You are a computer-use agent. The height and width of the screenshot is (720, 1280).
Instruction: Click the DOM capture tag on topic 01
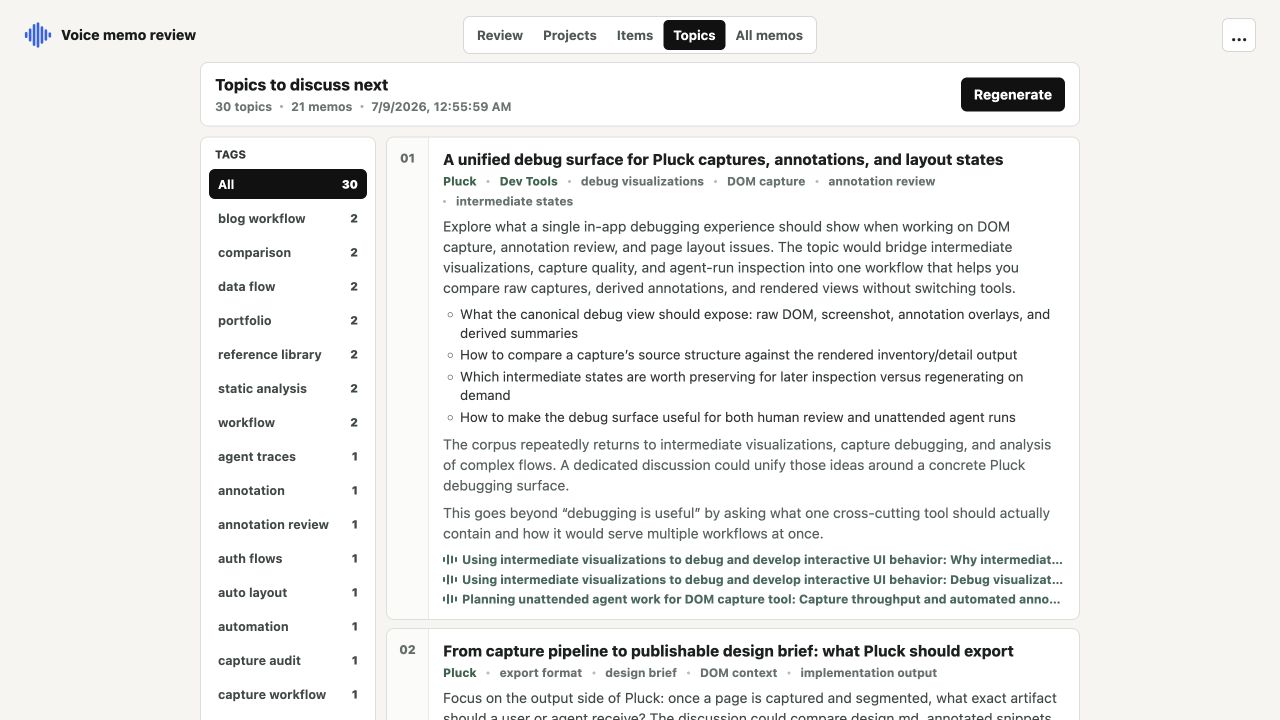766,181
